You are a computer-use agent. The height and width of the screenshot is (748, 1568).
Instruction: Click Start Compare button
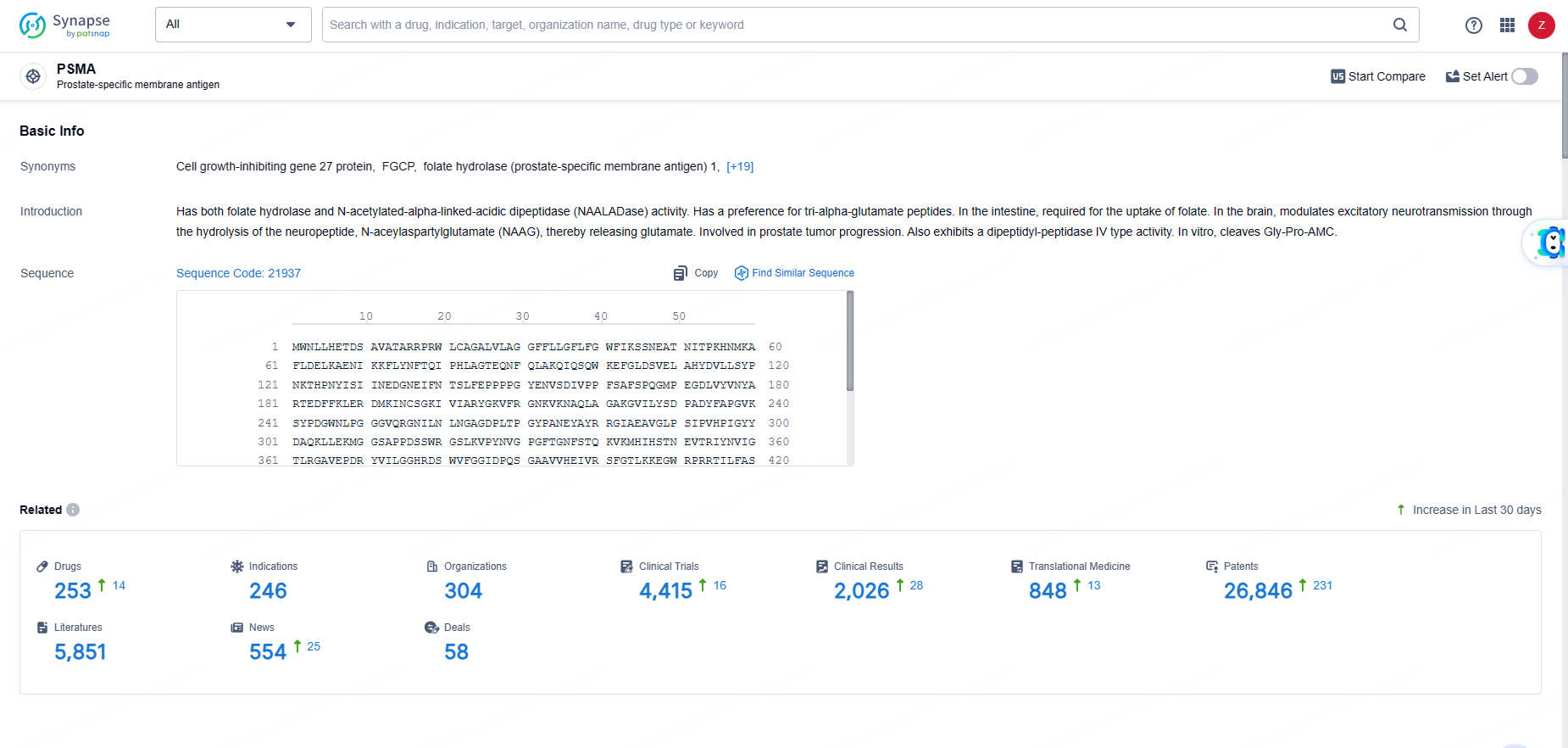[1378, 76]
